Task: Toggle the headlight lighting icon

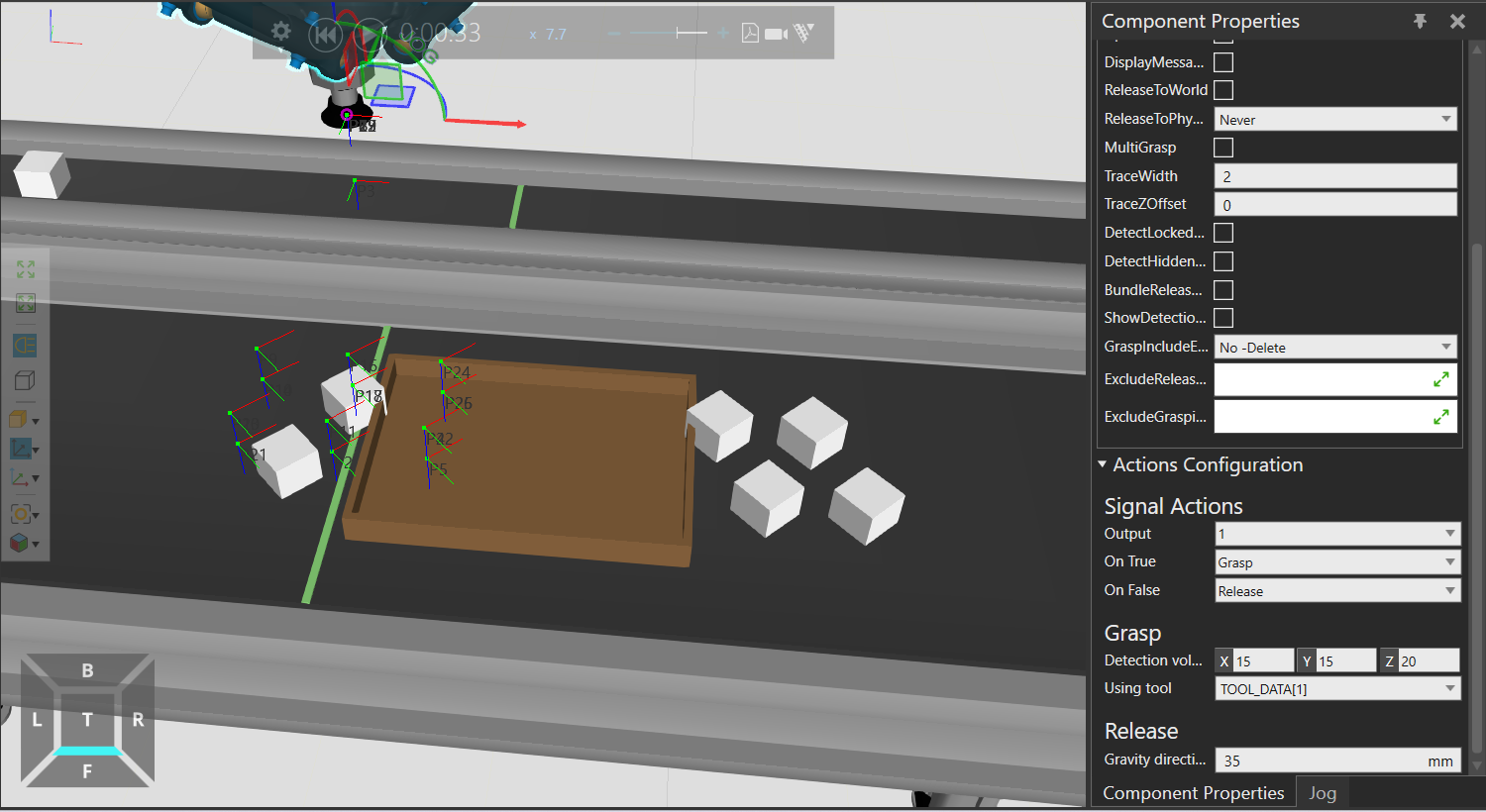Action: (25, 346)
